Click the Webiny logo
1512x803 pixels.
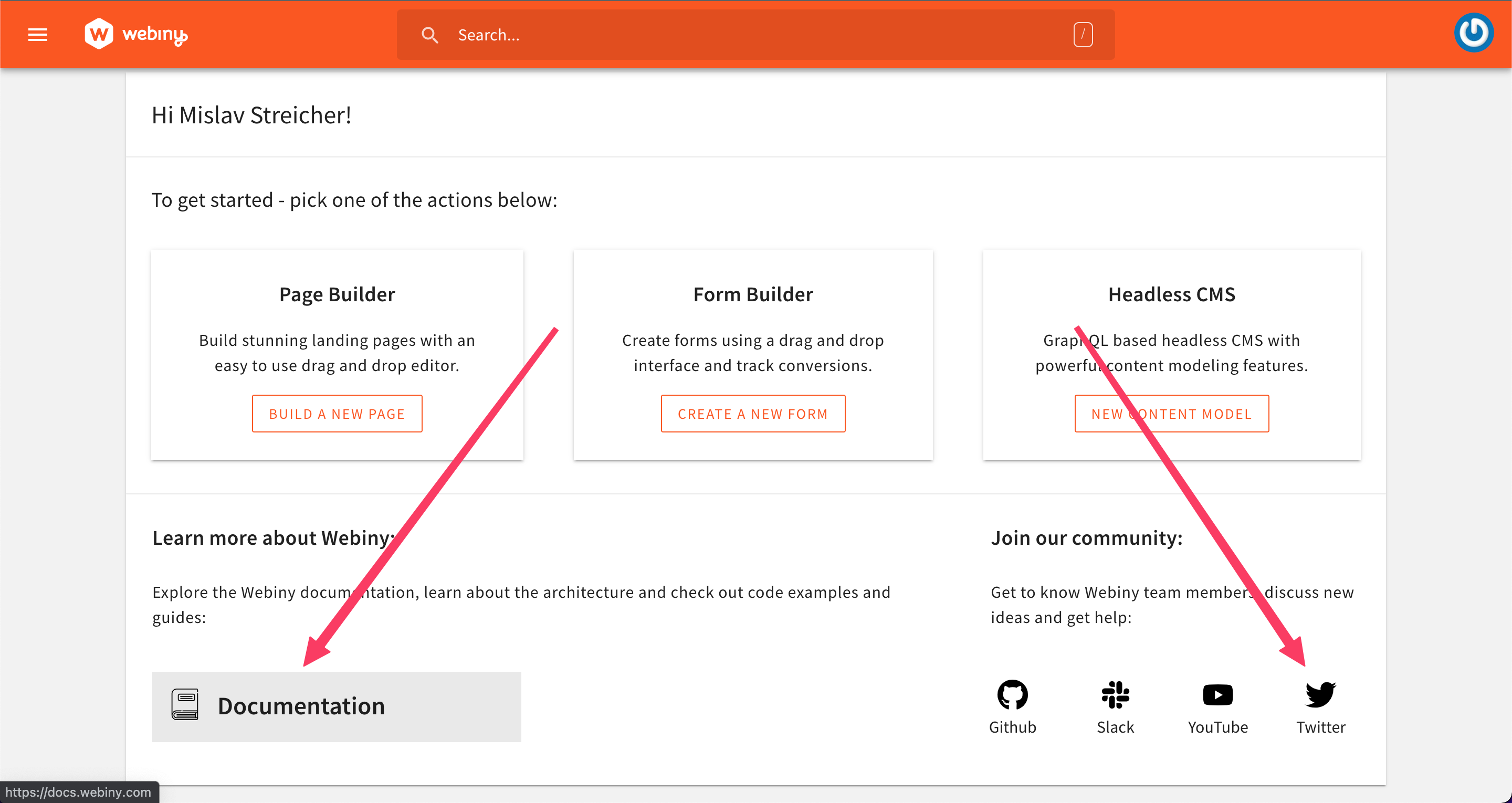135,34
